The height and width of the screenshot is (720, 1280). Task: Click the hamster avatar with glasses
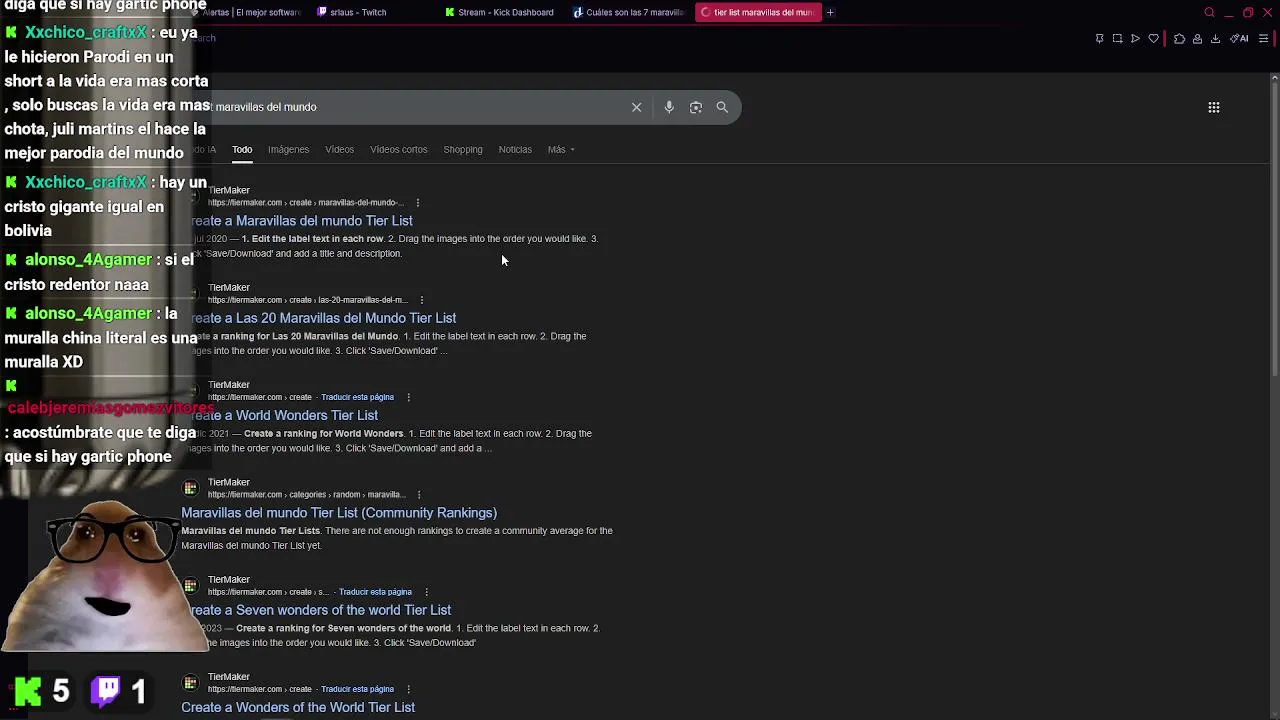coord(105,575)
